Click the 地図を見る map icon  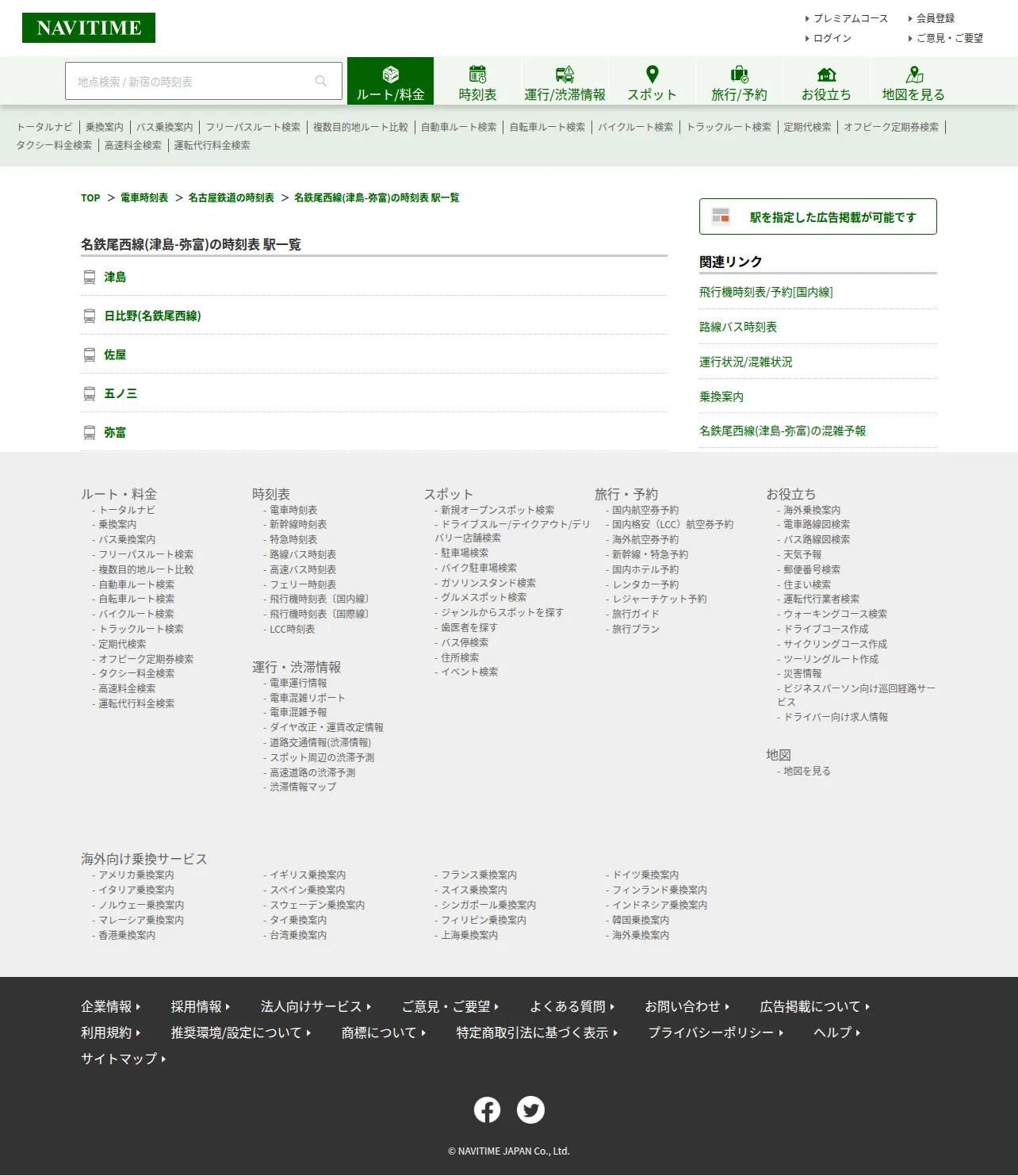(914, 75)
